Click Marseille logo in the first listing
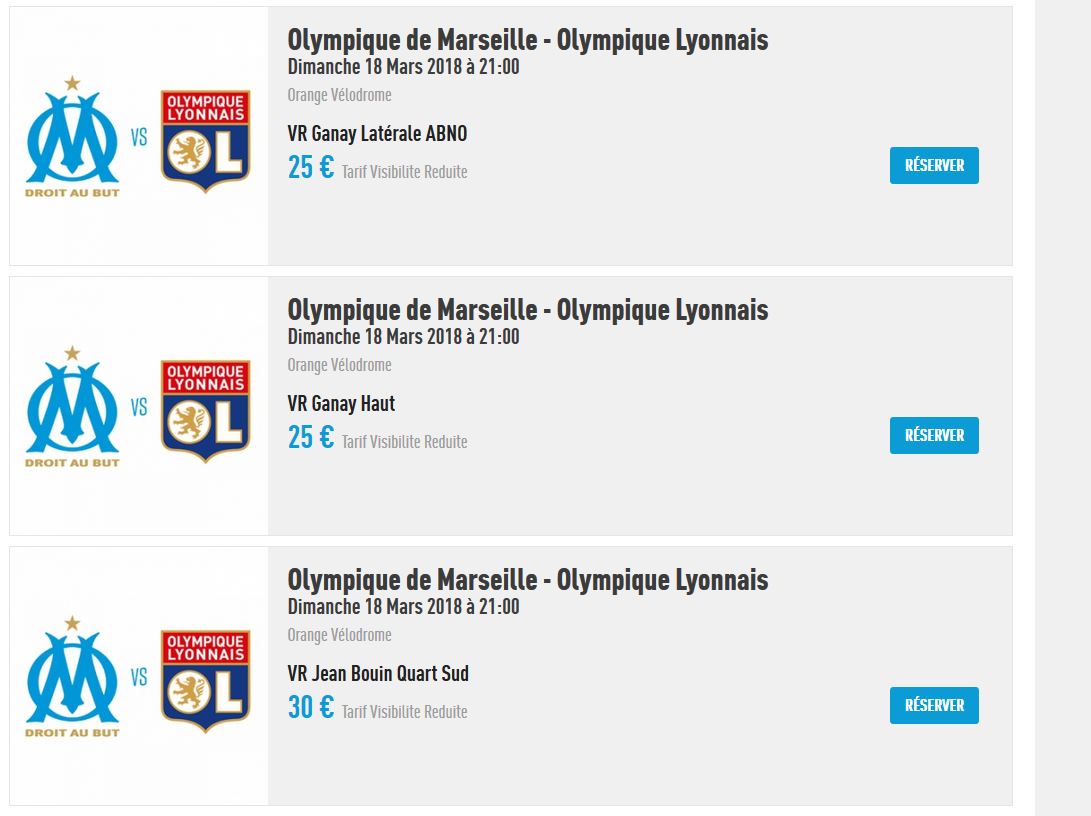The image size is (1091, 816). pyautogui.click(x=72, y=136)
